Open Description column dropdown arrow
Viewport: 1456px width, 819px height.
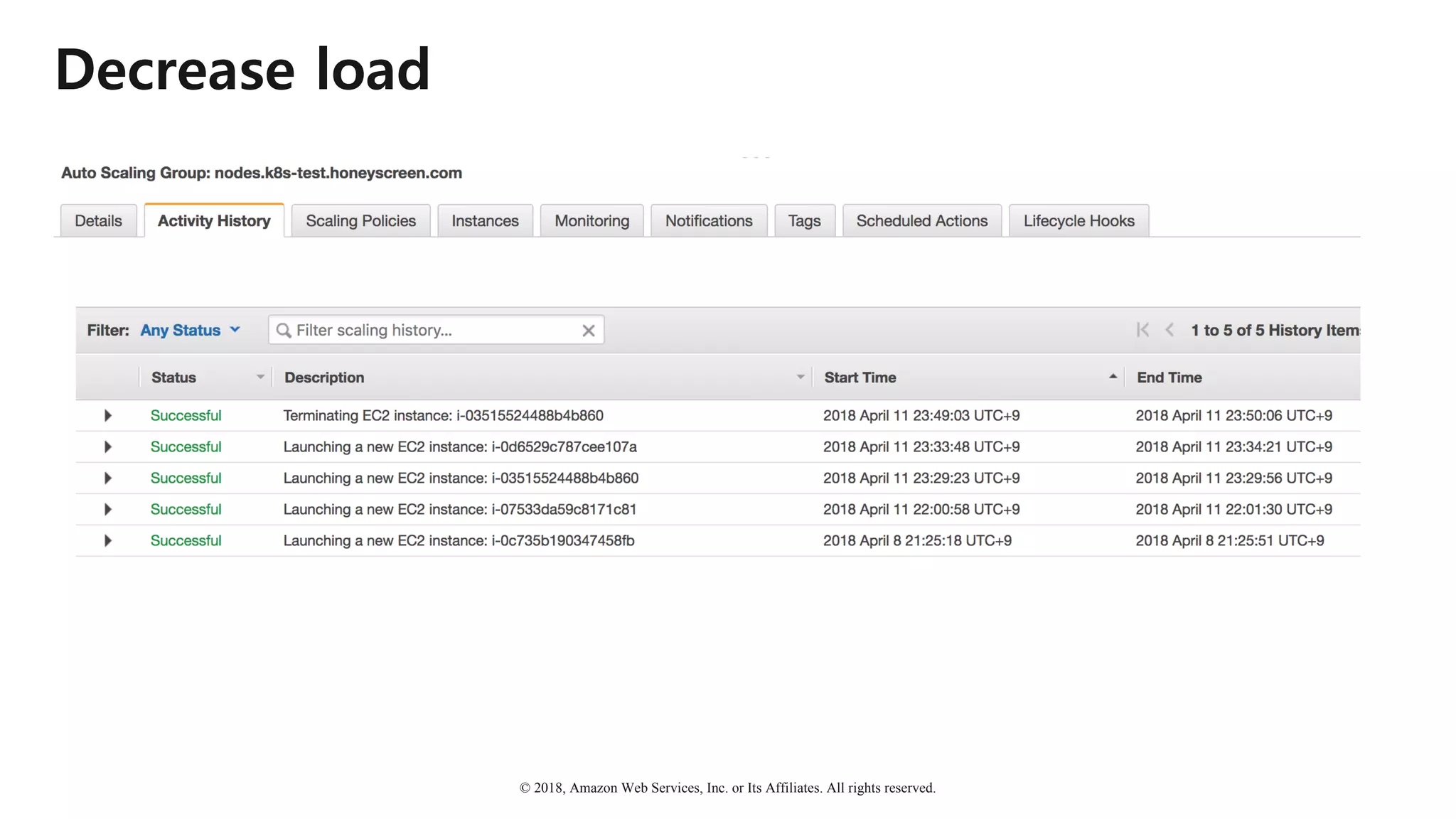(801, 378)
